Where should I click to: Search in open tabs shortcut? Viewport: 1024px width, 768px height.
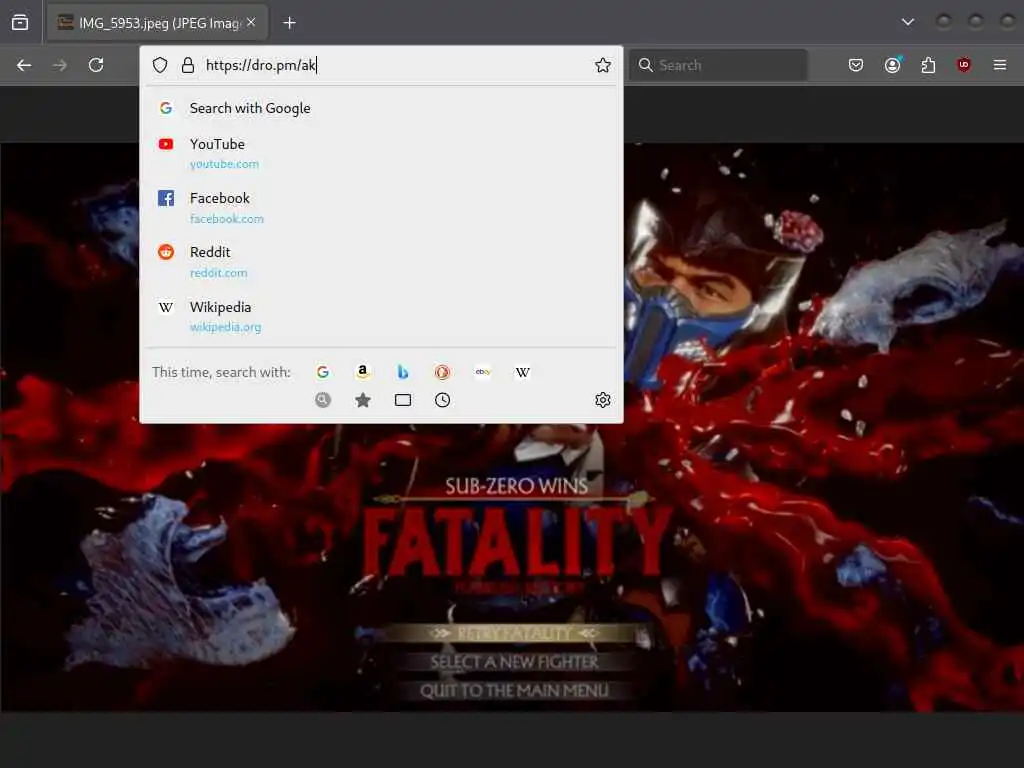pos(403,400)
